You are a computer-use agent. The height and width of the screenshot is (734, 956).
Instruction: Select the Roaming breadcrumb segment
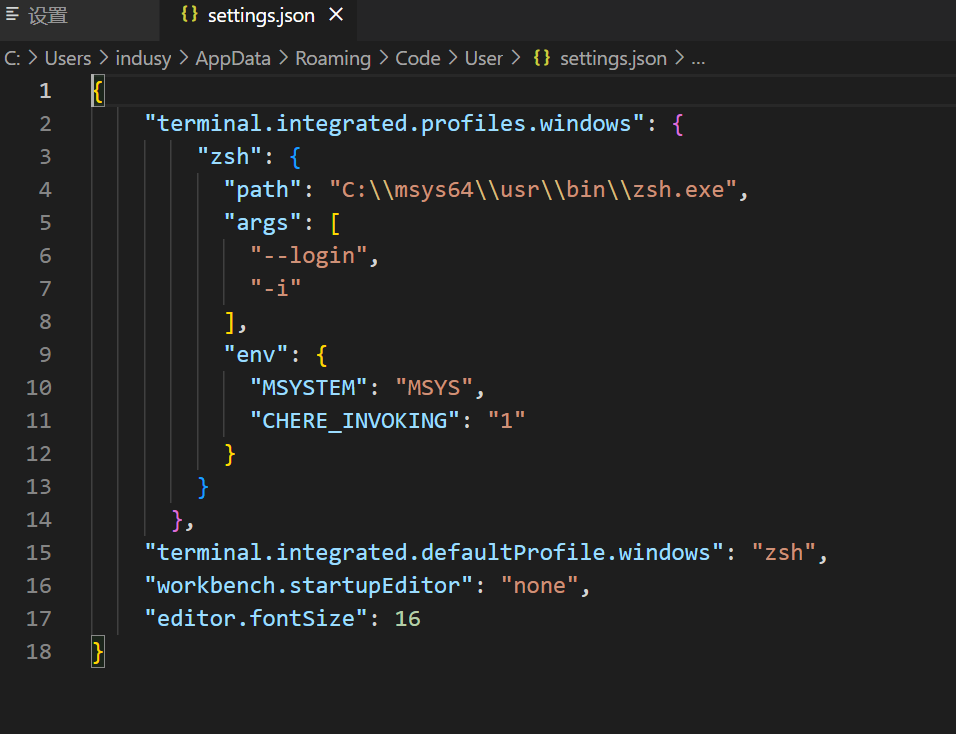[x=333, y=58]
